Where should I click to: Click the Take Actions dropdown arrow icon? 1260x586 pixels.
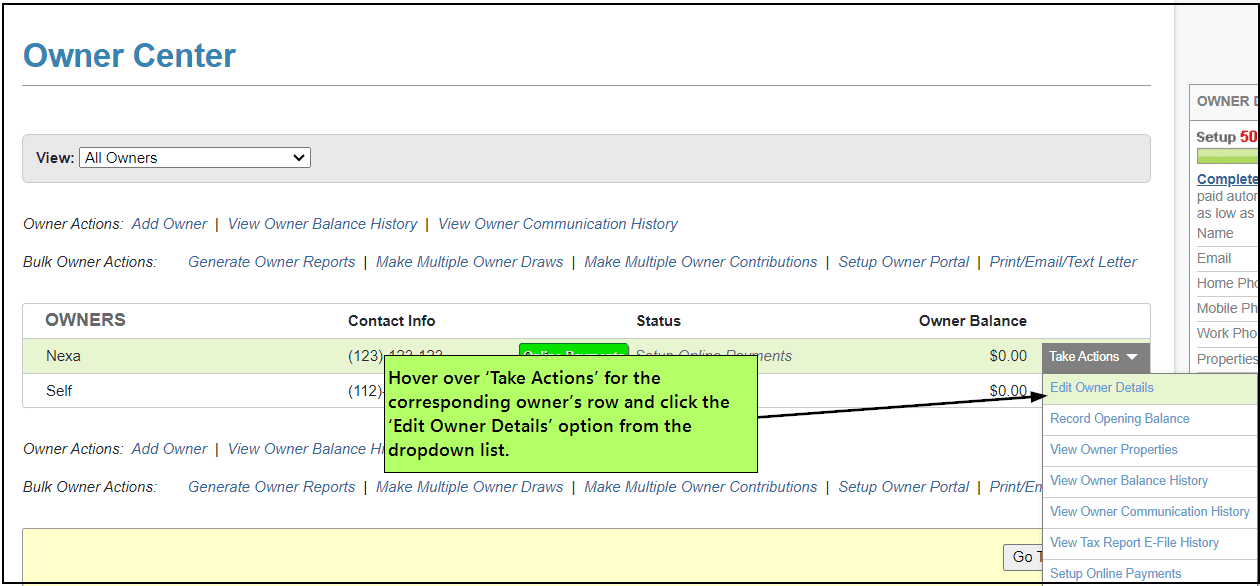tap(1131, 357)
